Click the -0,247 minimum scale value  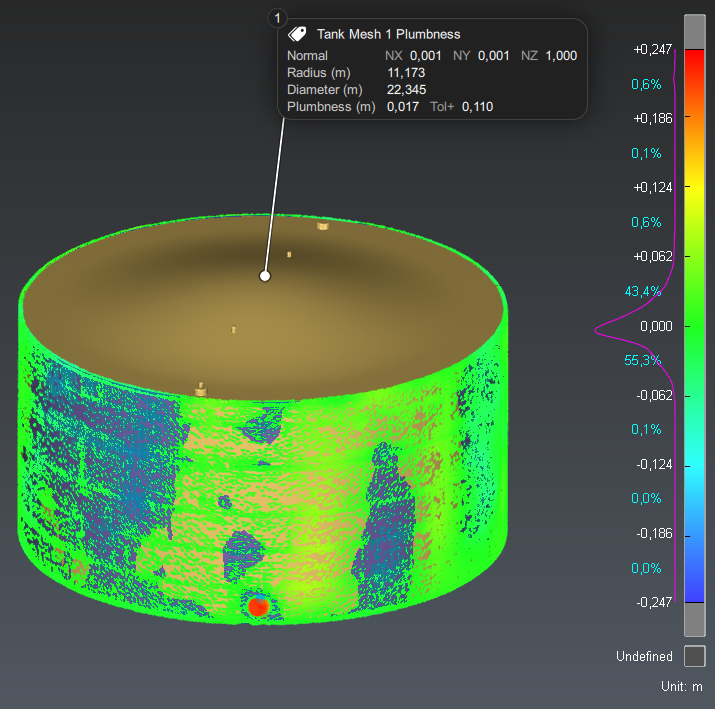pos(653,602)
